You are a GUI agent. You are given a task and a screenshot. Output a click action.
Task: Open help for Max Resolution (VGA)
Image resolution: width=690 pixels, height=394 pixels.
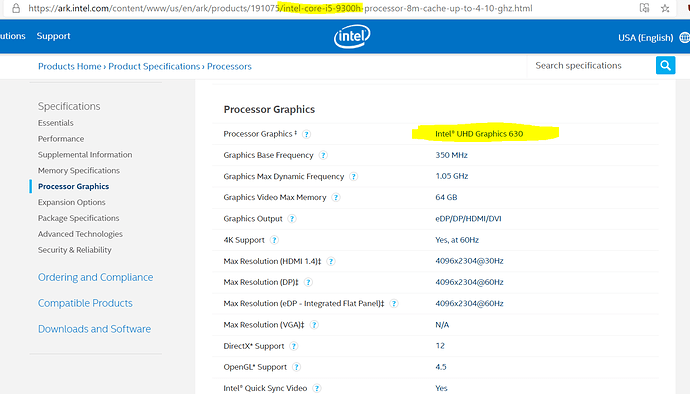click(314, 325)
